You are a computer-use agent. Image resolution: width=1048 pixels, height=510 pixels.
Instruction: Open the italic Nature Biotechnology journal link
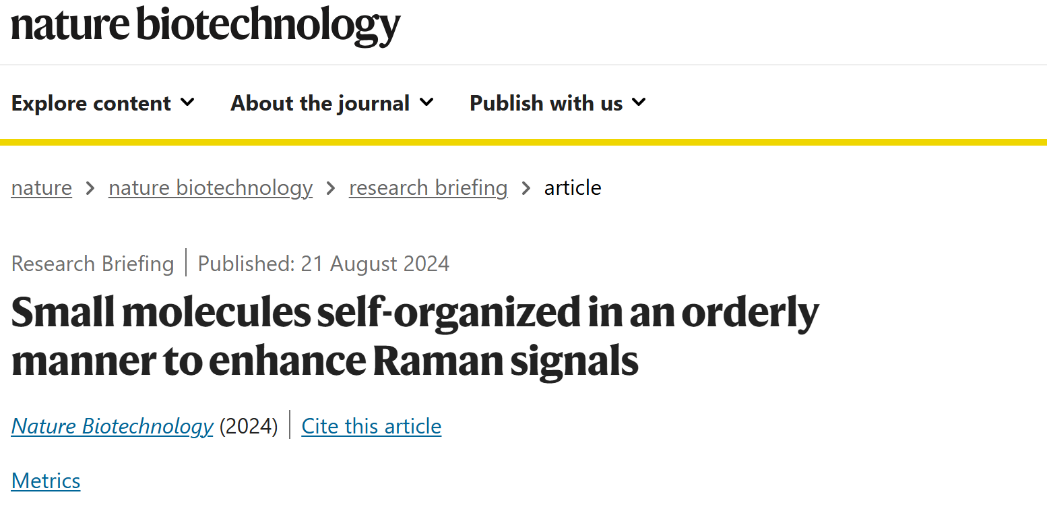click(112, 426)
